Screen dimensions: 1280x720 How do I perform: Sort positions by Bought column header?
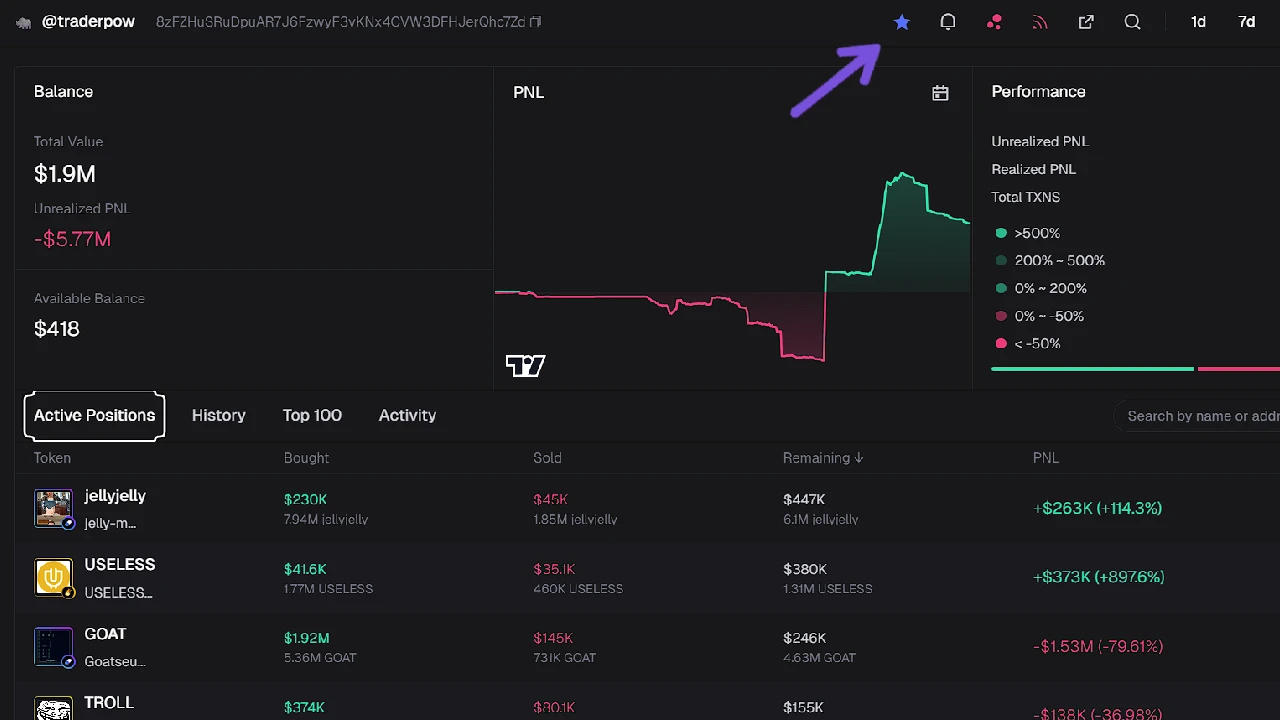(306, 458)
